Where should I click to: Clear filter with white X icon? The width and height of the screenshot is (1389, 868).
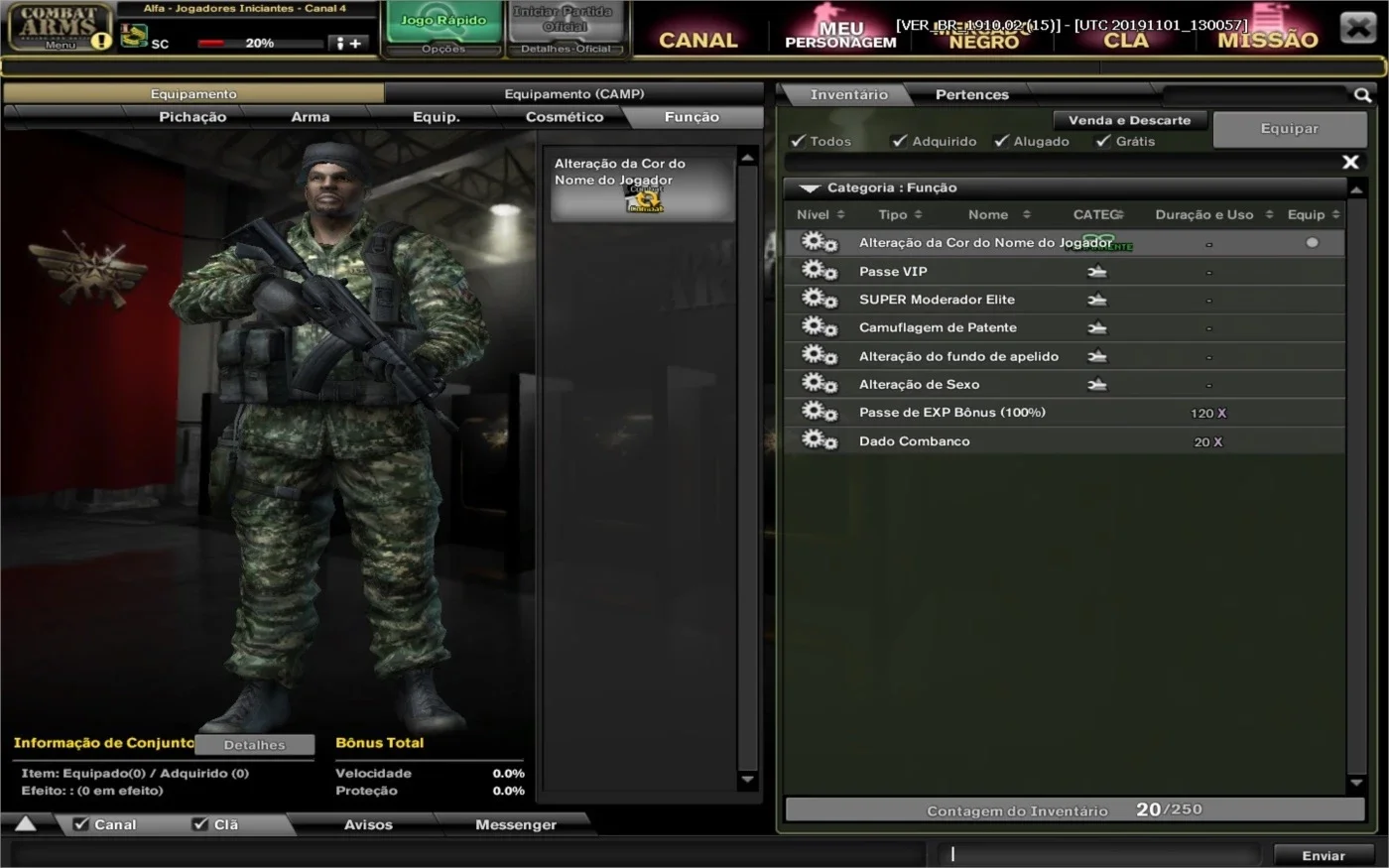pyautogui.click(x=1350, y=162)
